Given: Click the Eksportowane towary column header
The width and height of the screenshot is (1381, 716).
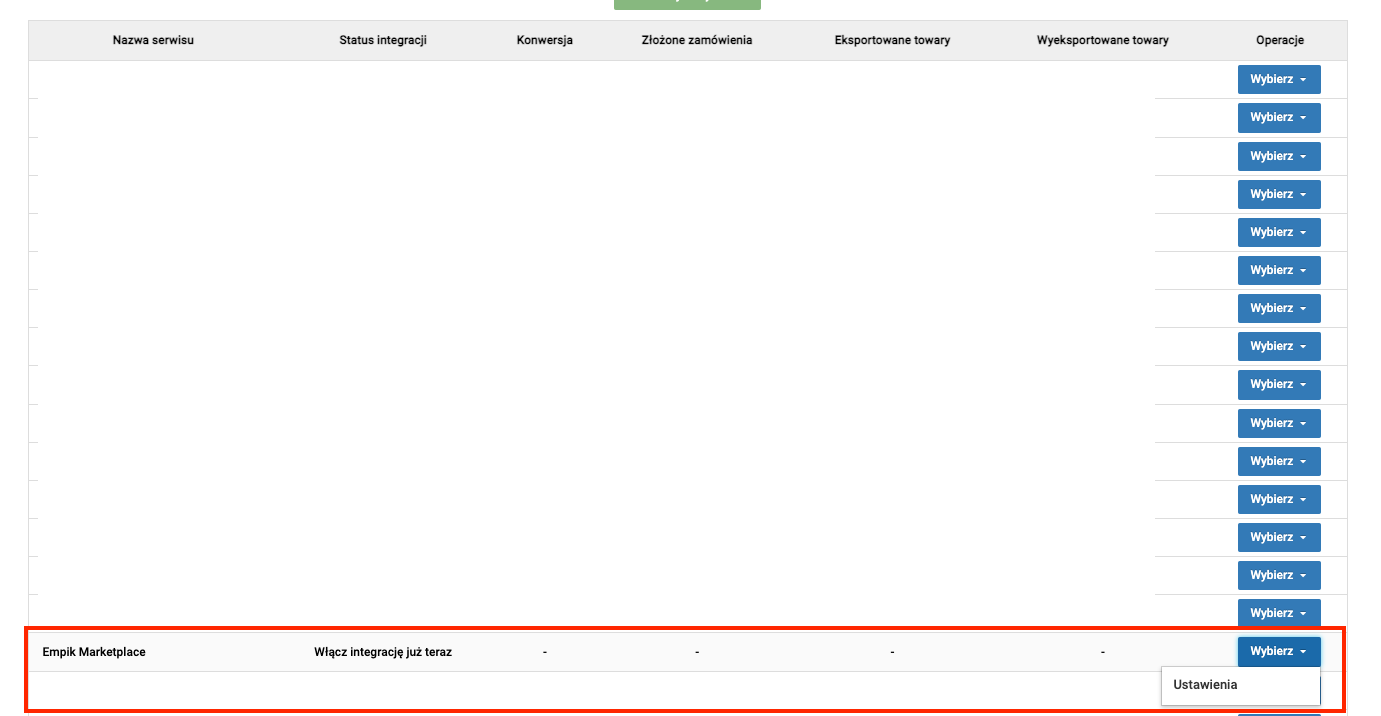Looking at the screenshot, I should pyautogui.click(x=892, y=40).
